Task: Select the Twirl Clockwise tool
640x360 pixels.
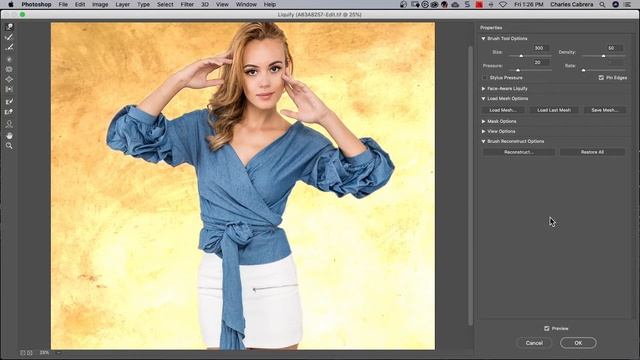Action: tap(9, 60)
